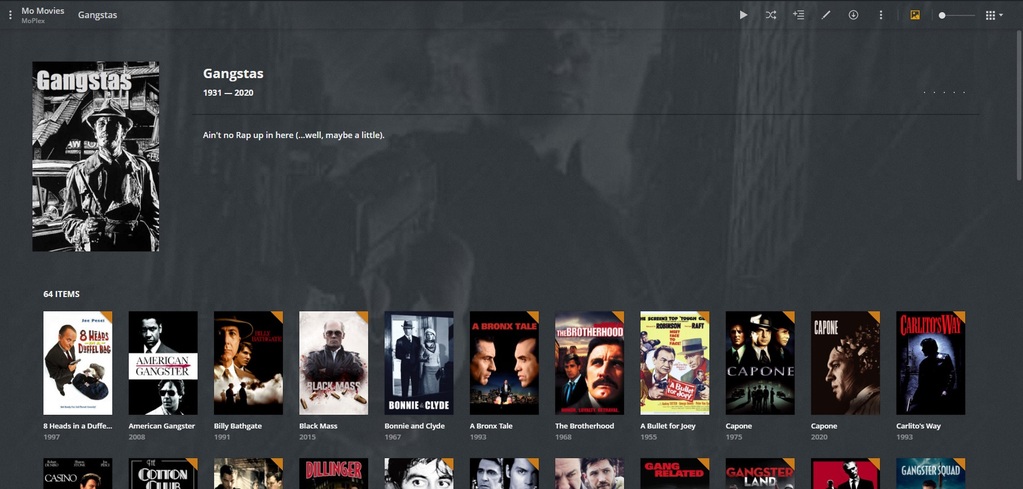The width and height of the screenshot is (1023, 489).
Task: Open the Gangster Land poster
Action: point(760,473)
